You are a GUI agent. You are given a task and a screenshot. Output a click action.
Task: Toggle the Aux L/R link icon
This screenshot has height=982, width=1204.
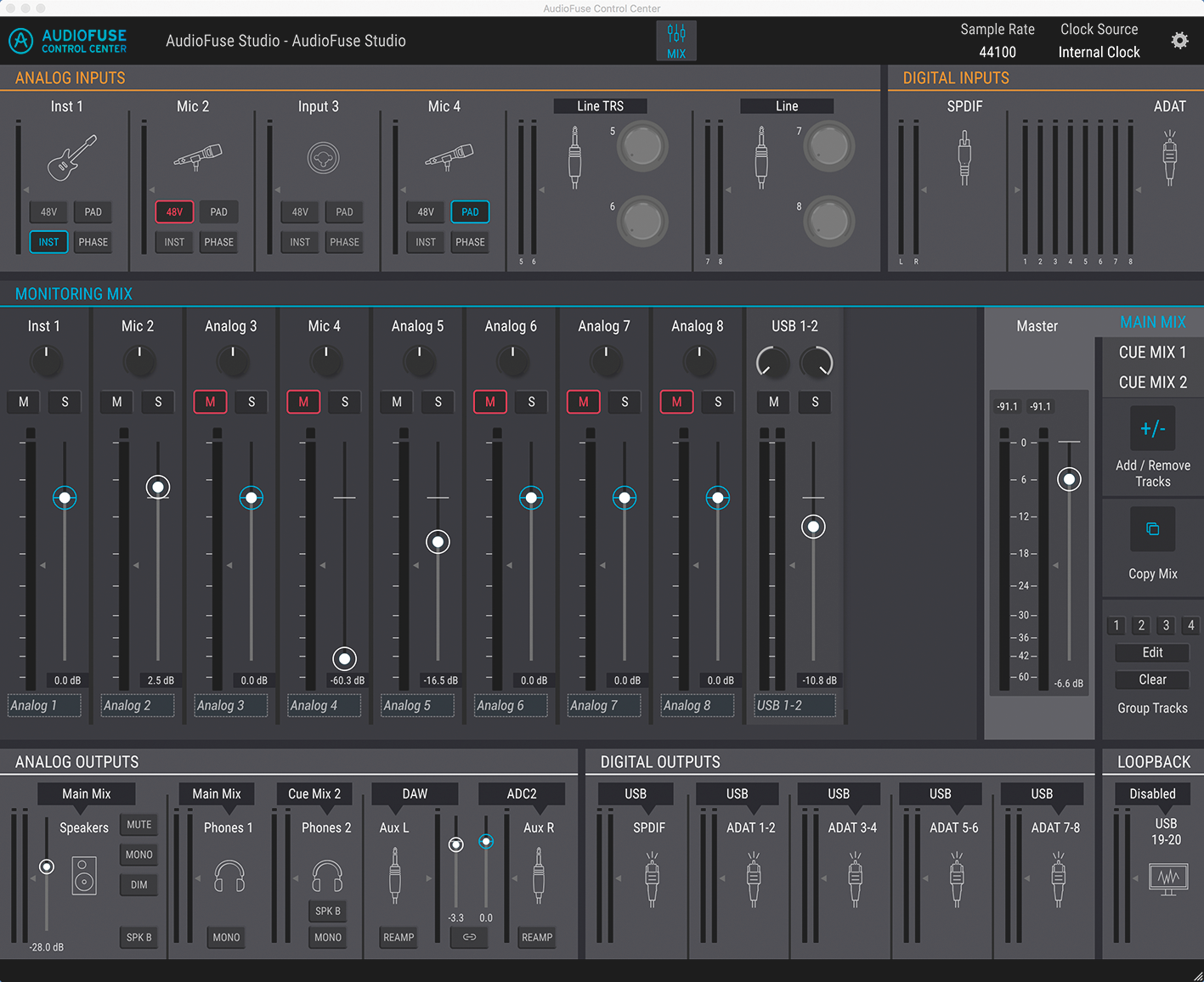pos(469,937)
